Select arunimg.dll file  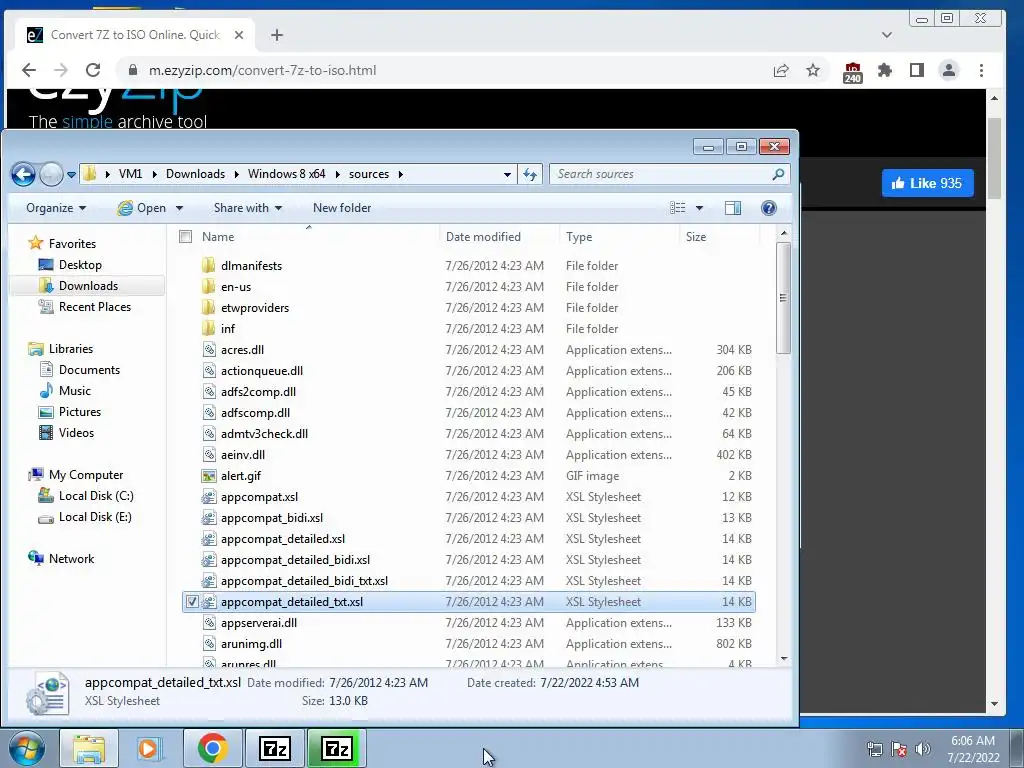(x=251, y=643)
